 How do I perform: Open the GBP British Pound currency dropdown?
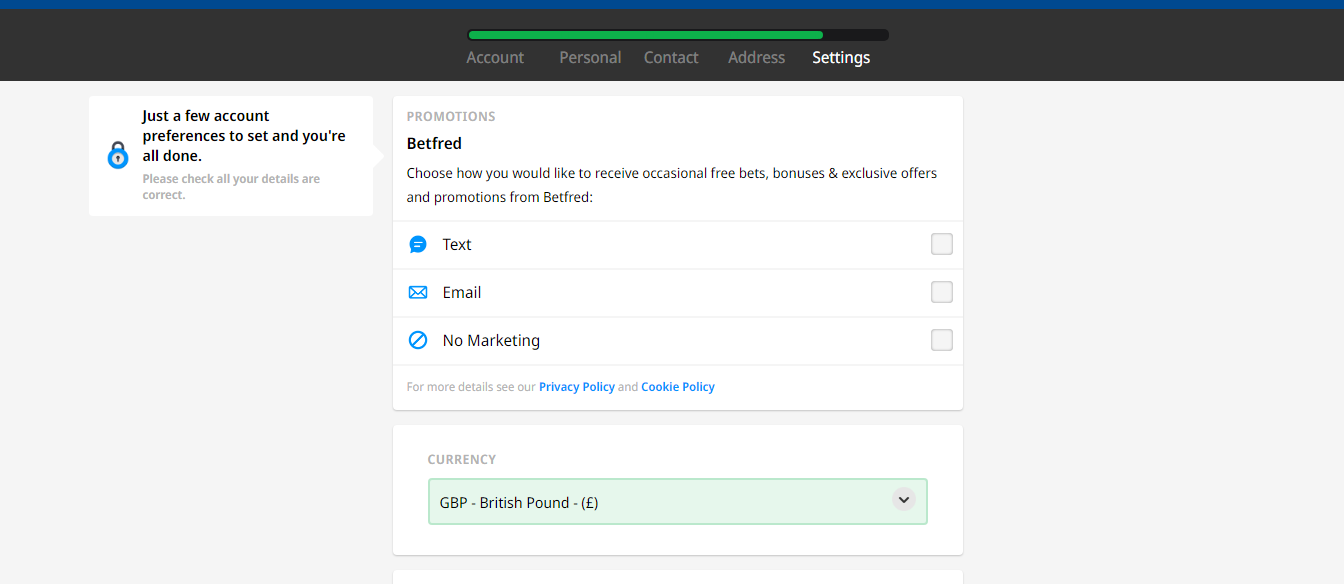(678, 502)
